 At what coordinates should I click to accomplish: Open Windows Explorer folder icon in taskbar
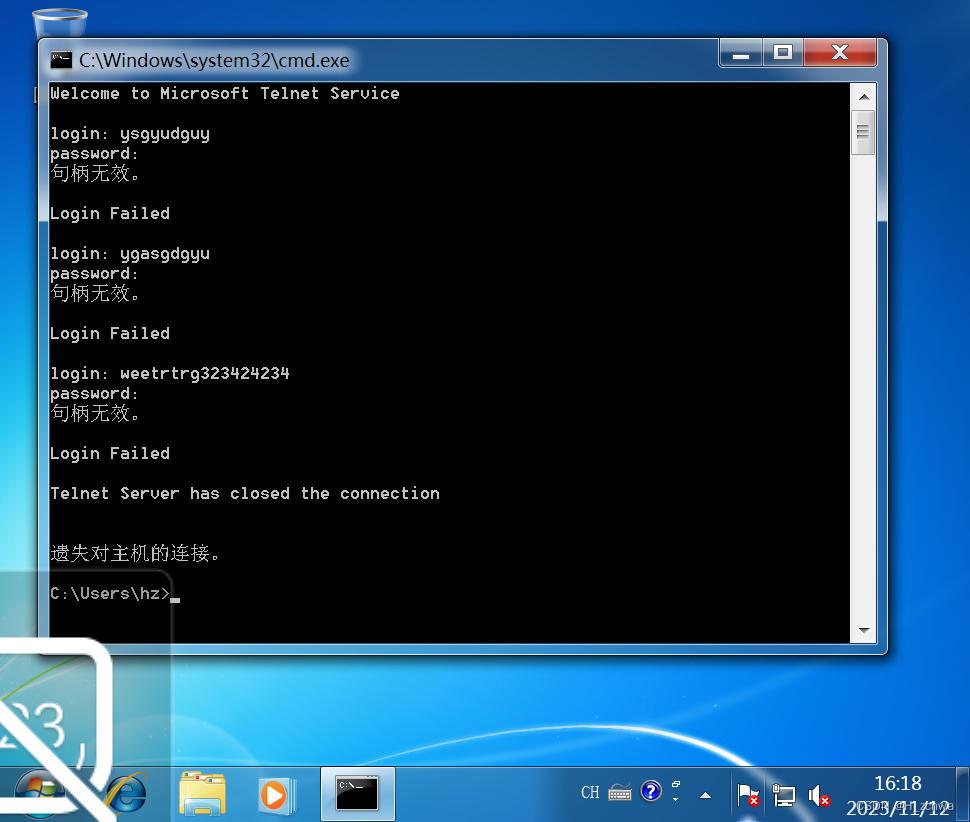coord(202,794)
